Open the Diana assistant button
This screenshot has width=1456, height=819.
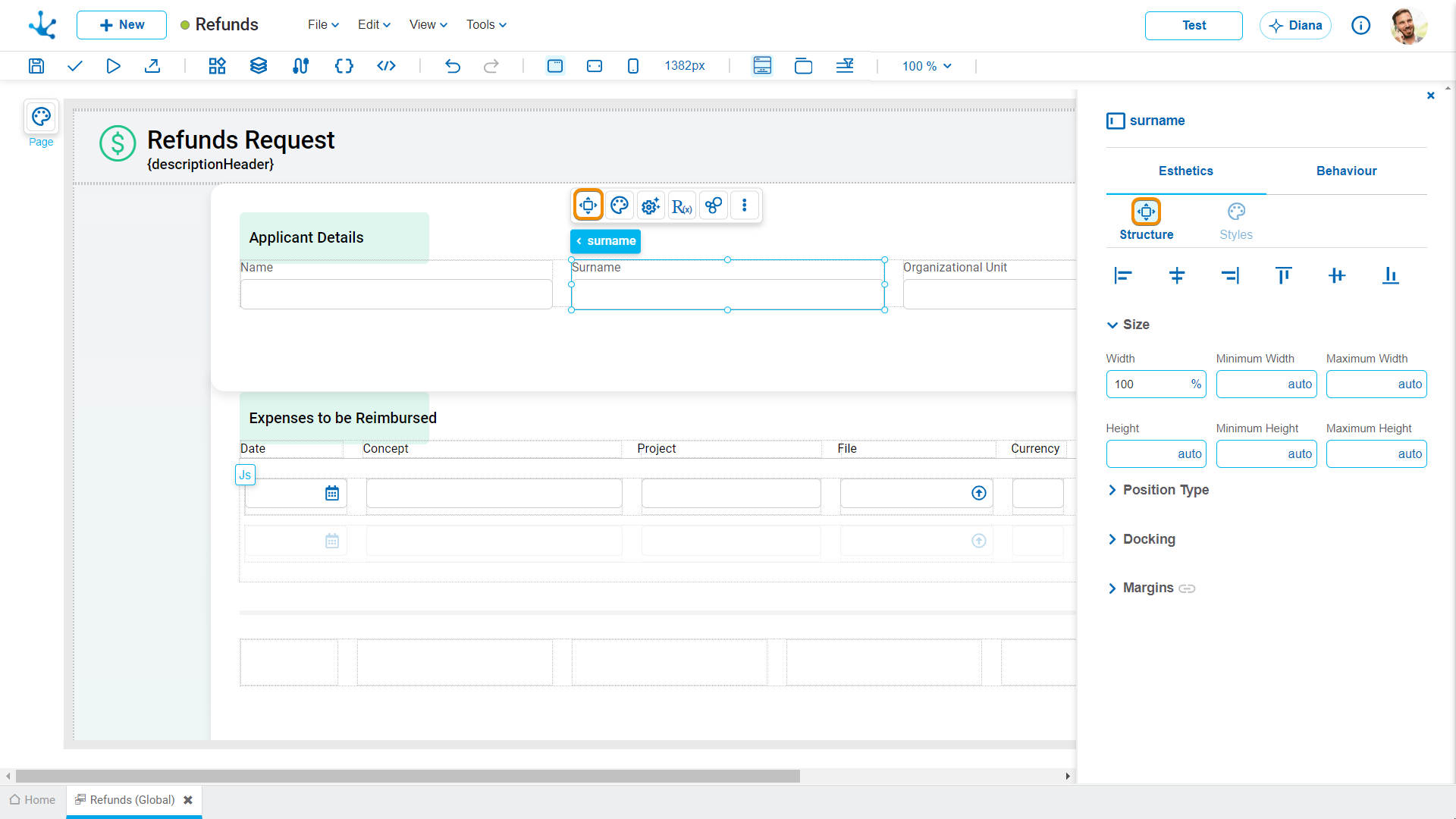point(1295,26)
